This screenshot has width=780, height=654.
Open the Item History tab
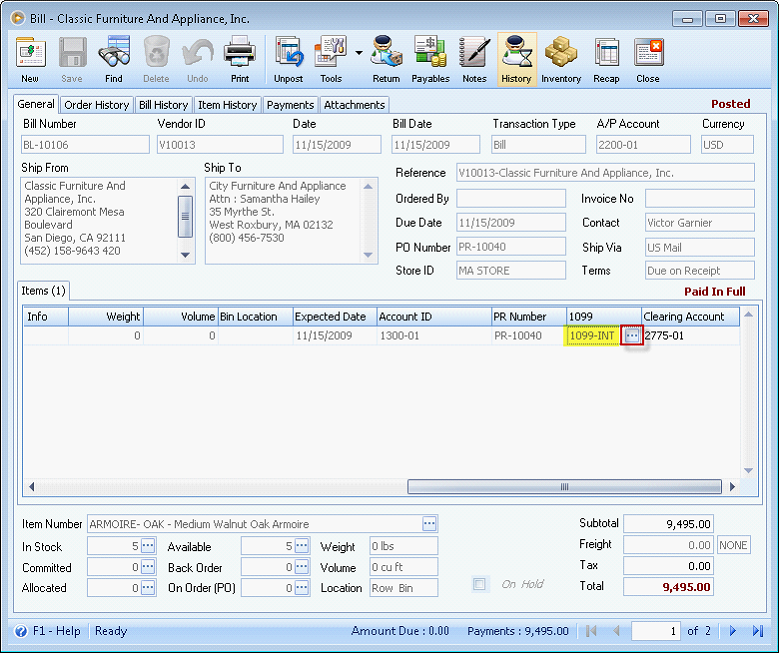coord(227,105)
